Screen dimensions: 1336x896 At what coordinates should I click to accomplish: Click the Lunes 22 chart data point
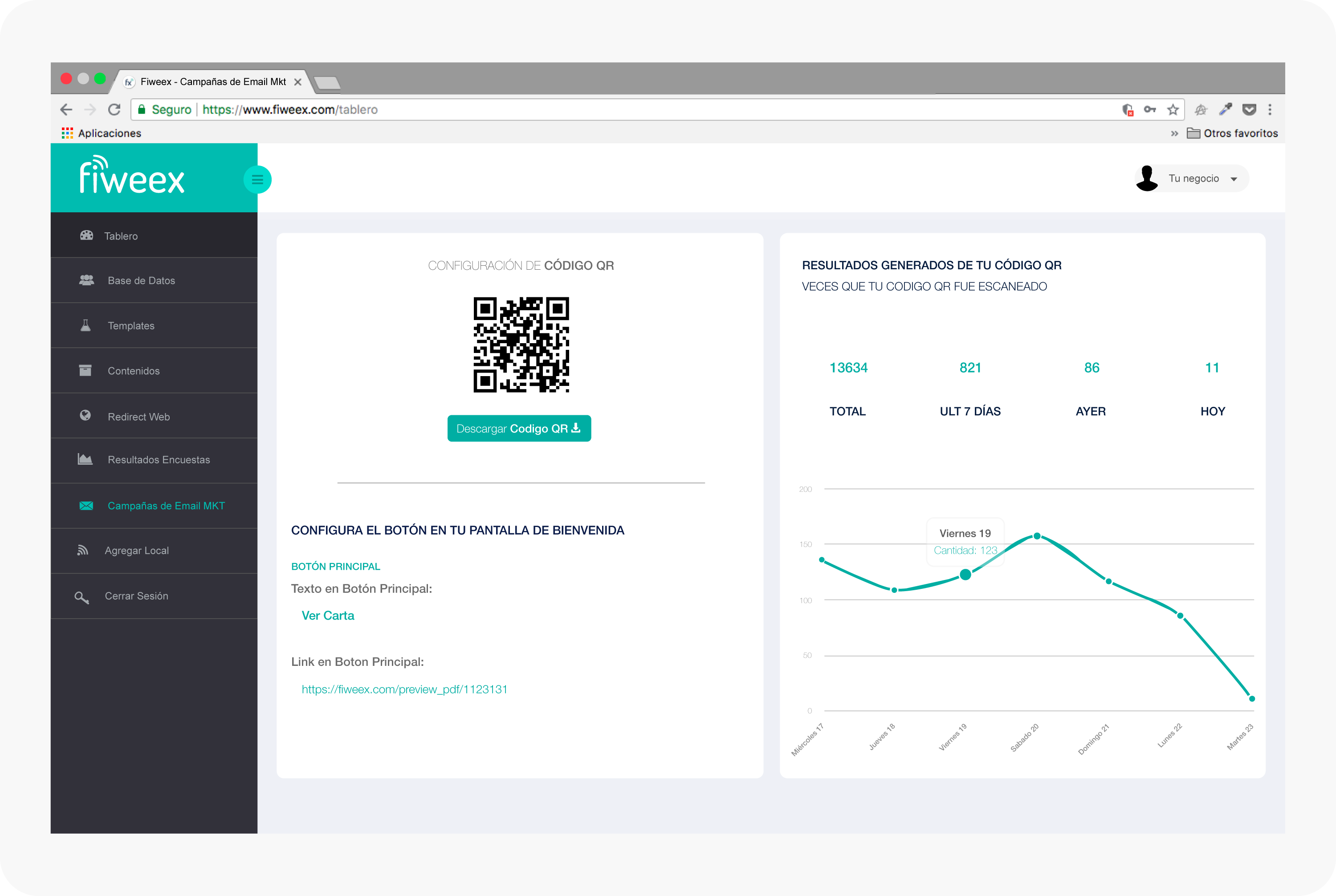[1180, 616]
